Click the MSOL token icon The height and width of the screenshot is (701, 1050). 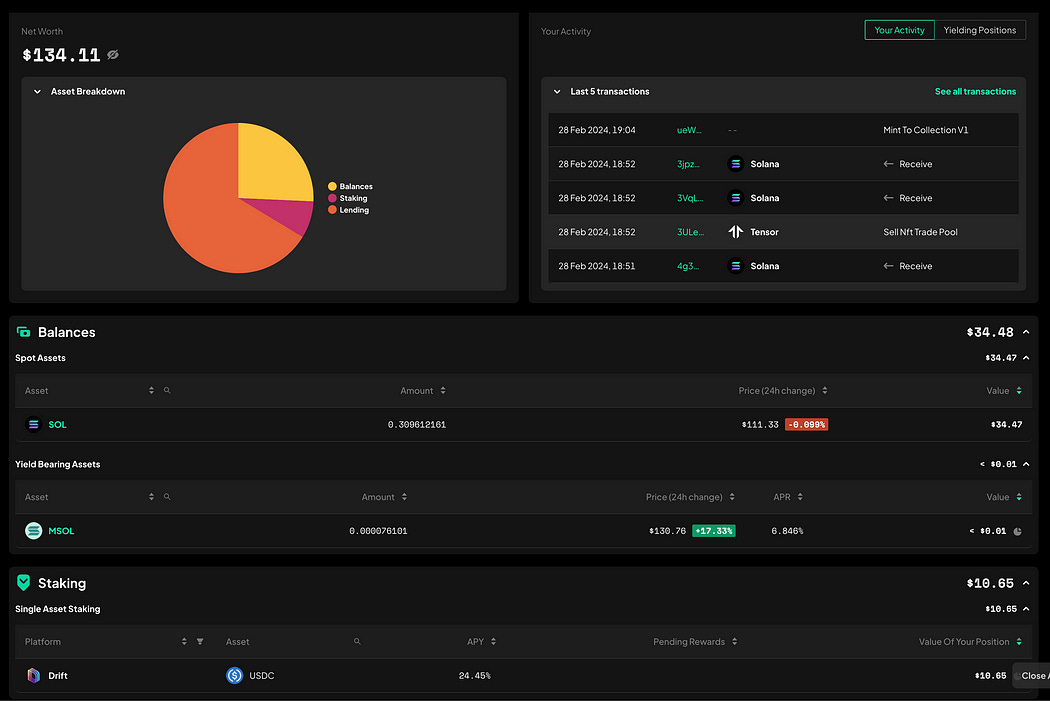[33, 531]
